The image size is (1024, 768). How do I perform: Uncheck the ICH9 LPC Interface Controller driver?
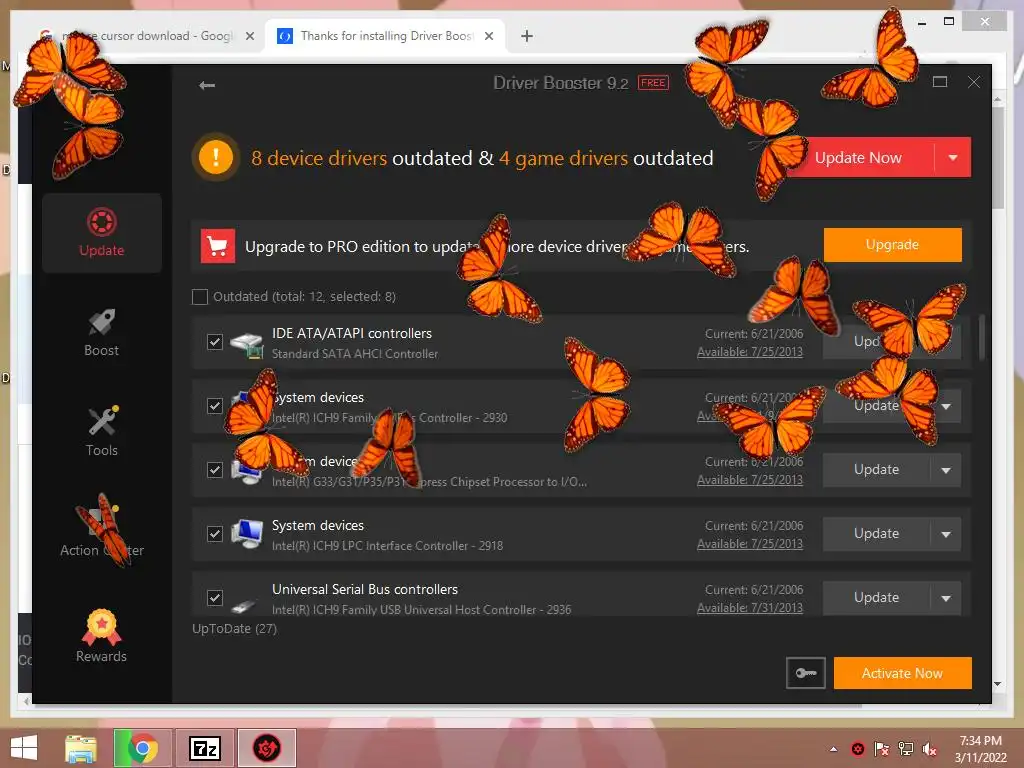pos(215,534)
